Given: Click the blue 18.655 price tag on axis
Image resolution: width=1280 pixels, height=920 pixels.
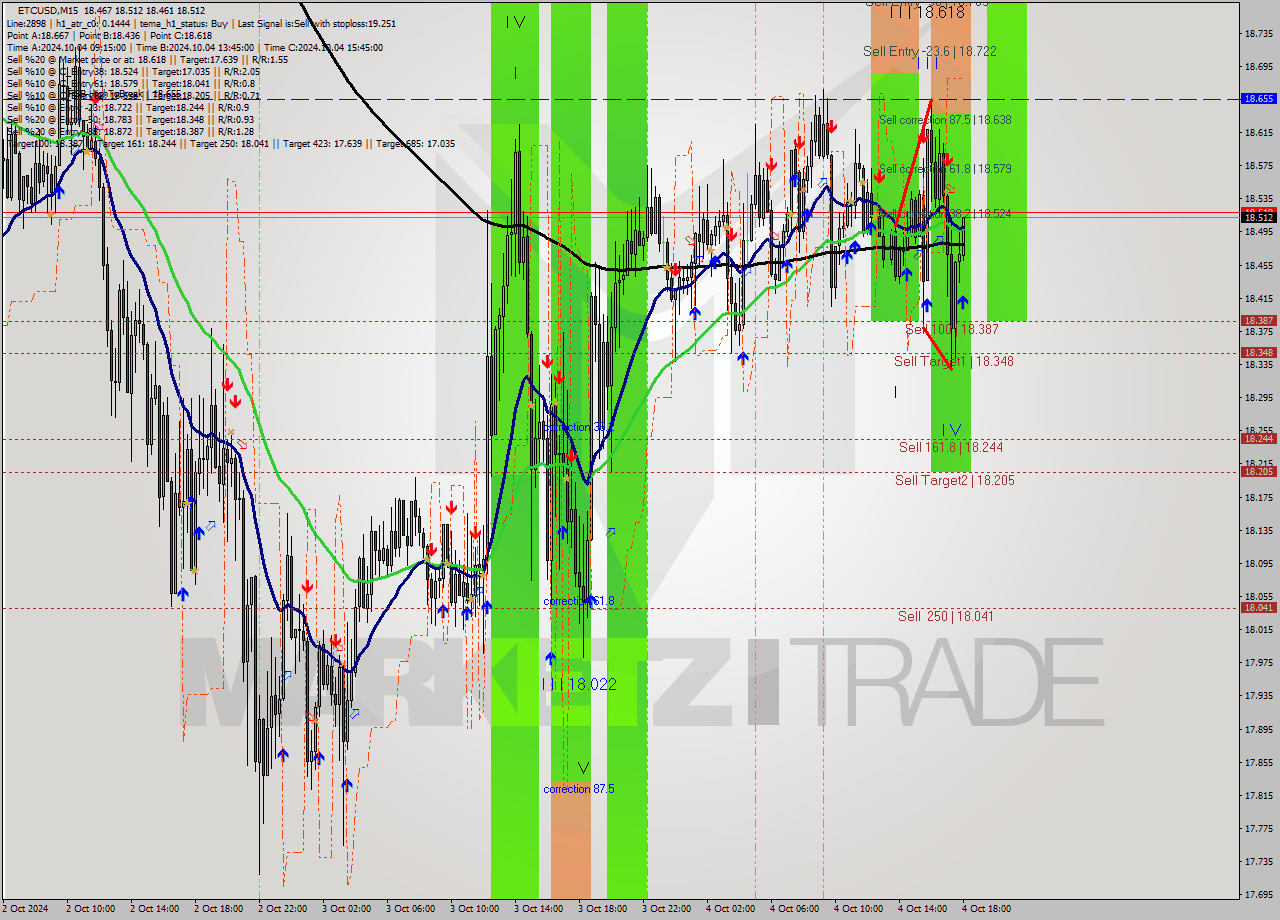Looking at the screenshot, I should click(1257, 99).
